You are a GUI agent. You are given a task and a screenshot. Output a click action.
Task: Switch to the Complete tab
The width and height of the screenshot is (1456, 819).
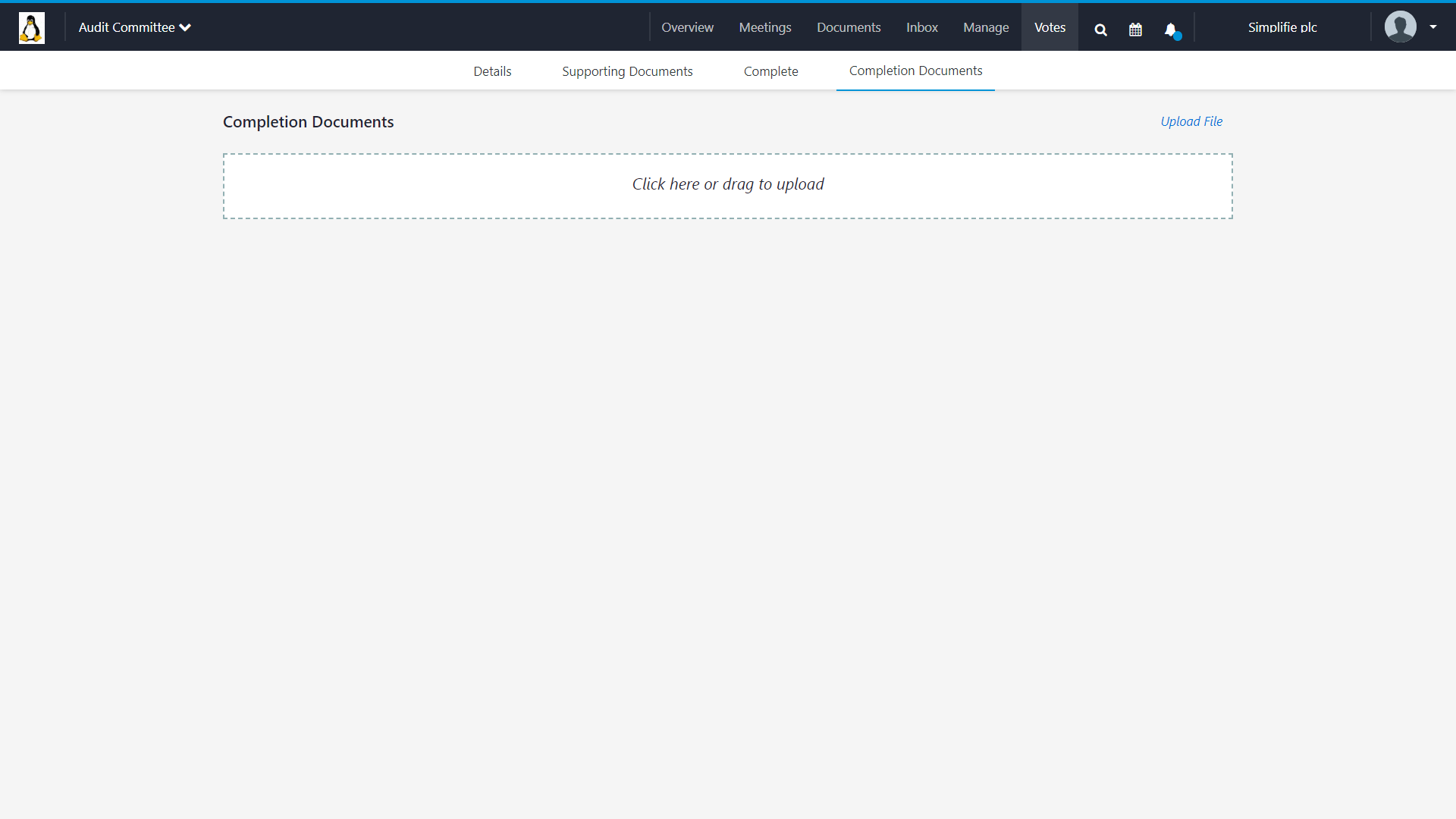click(770, 71)
